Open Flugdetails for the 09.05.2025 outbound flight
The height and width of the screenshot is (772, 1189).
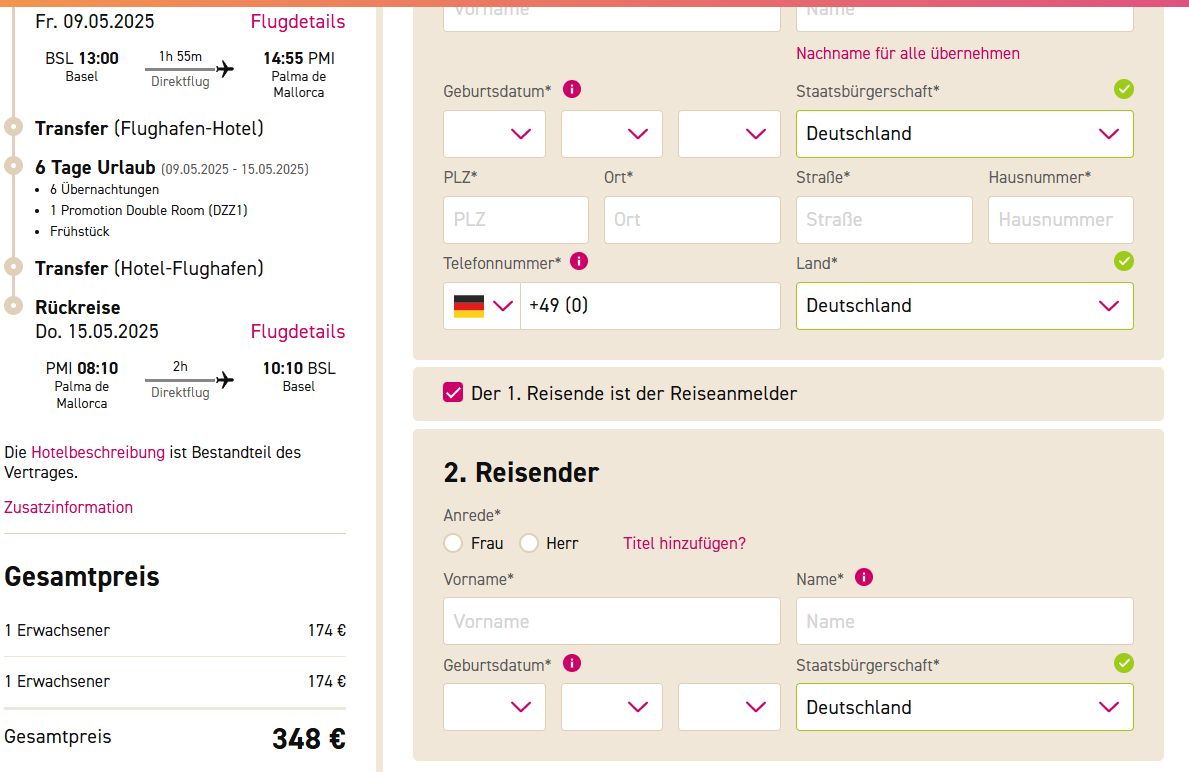[x=298, y=22]
